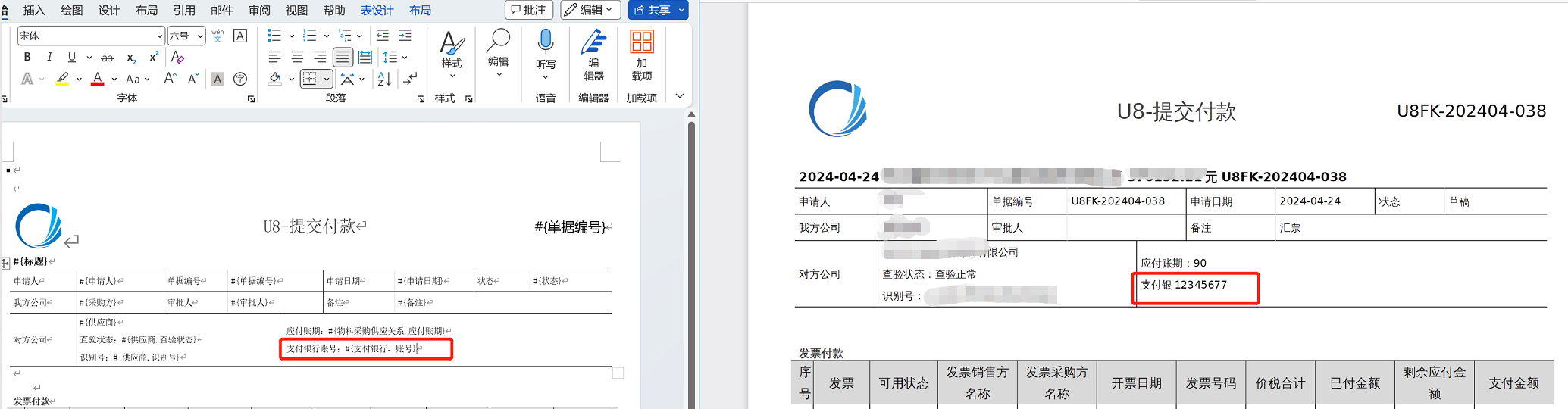The width and height of the screenshot is (1568, 409).
Task: Open the 编辑 find/edit magnifier menu
Action: 498,53
